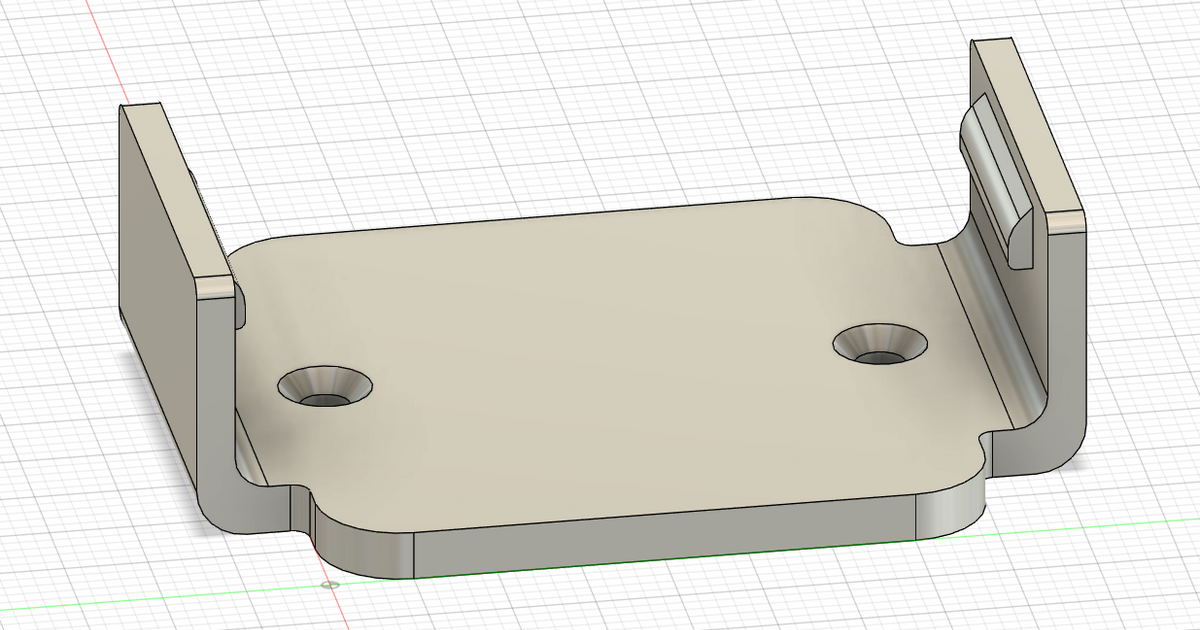
Task: Select the origin point where axes meet
Action: tap(332, 583)
